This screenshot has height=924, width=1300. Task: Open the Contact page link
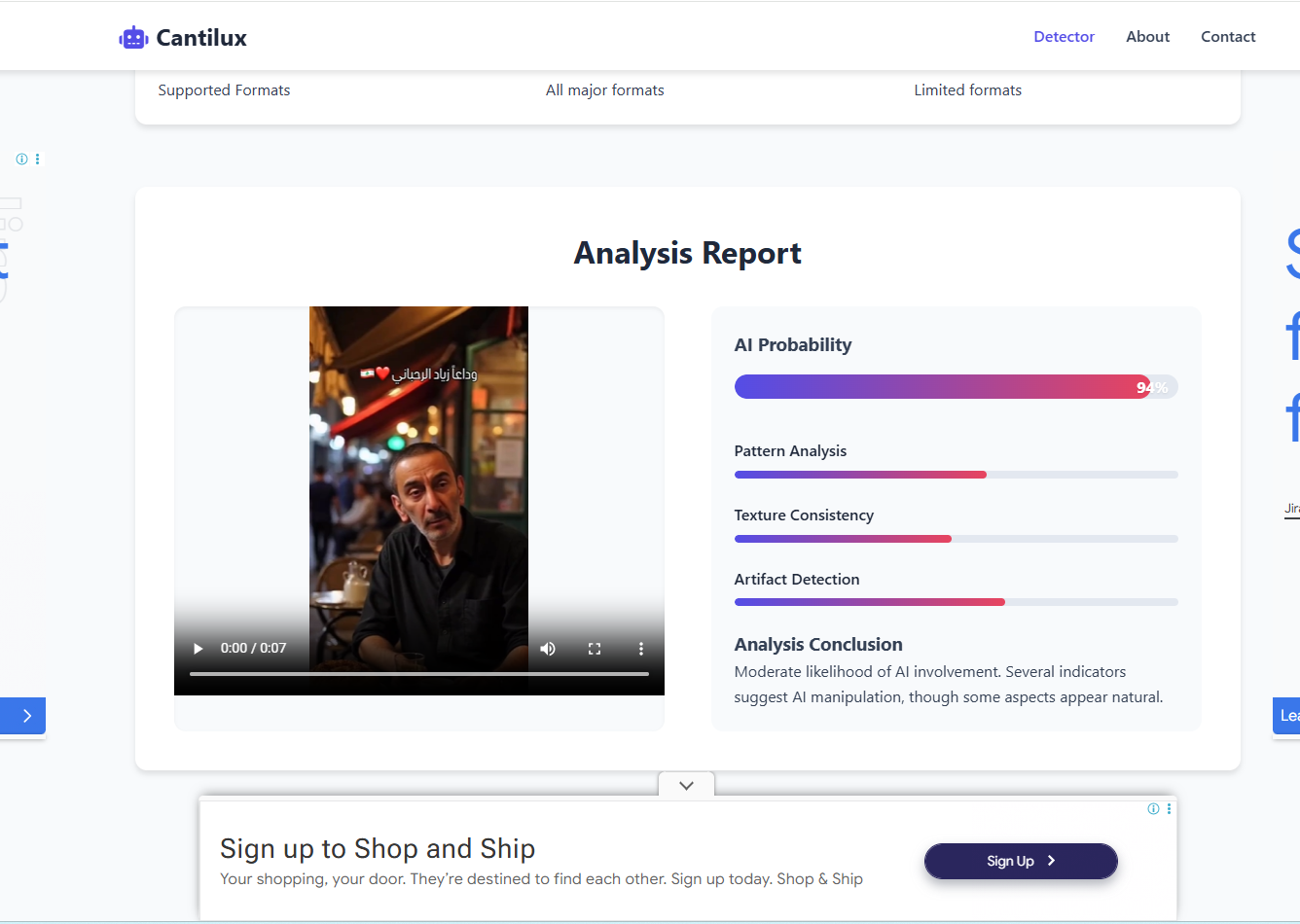pyautogui.click(x=1228, y=37)
